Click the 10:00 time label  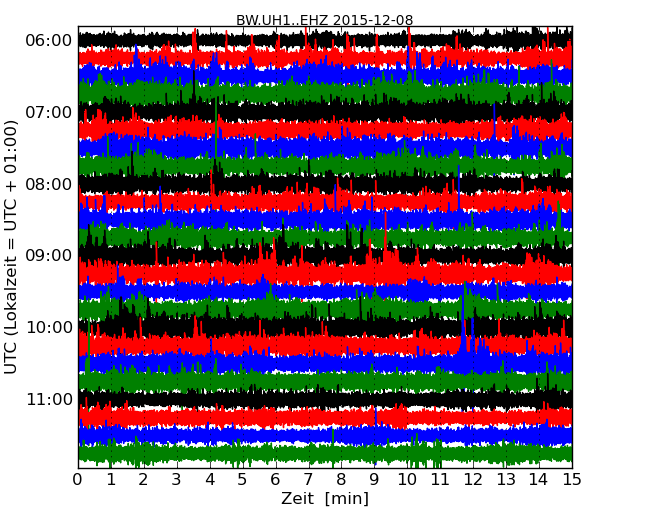coord(48,327)
